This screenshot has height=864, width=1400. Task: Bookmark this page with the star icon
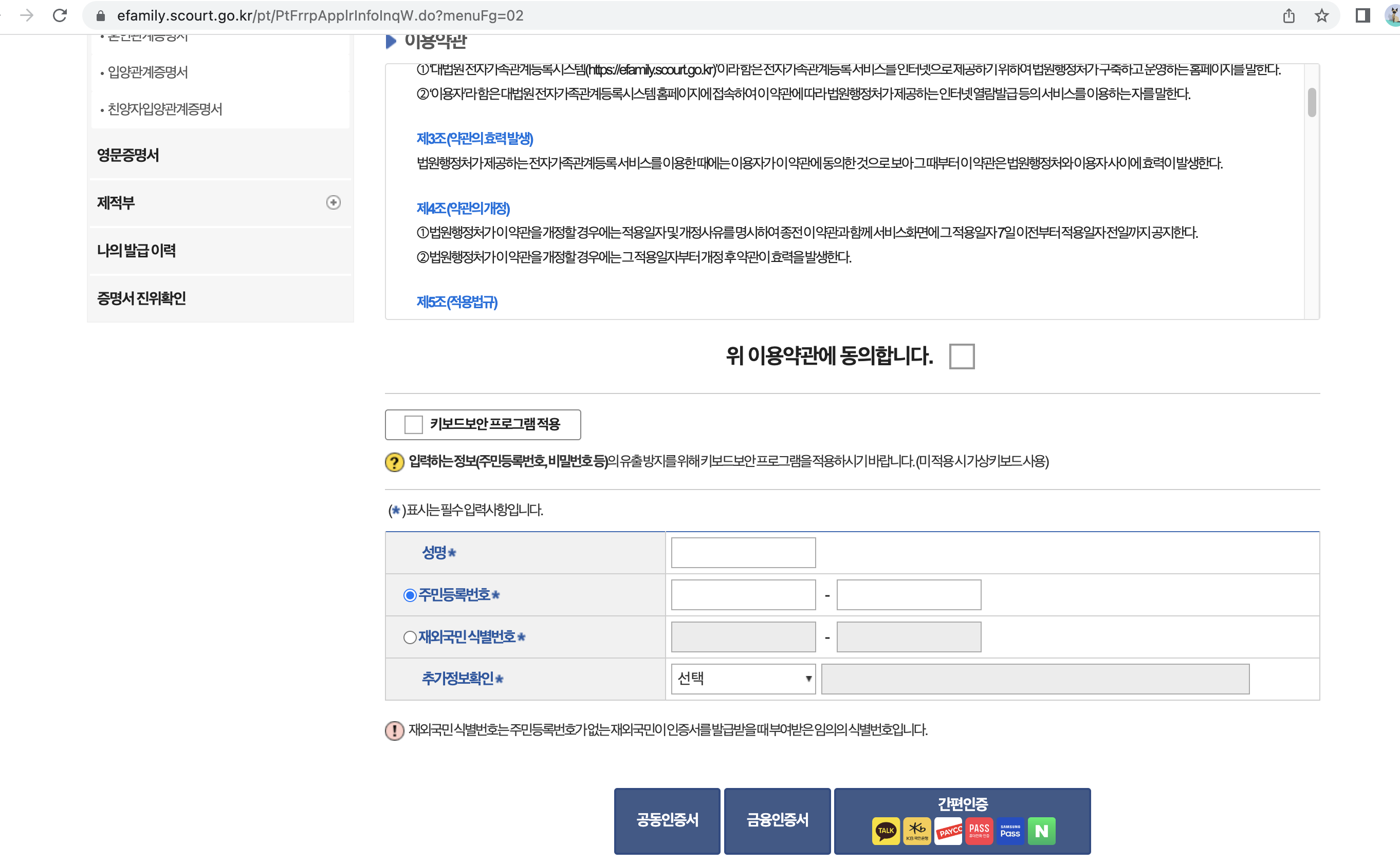point(1321,15)
